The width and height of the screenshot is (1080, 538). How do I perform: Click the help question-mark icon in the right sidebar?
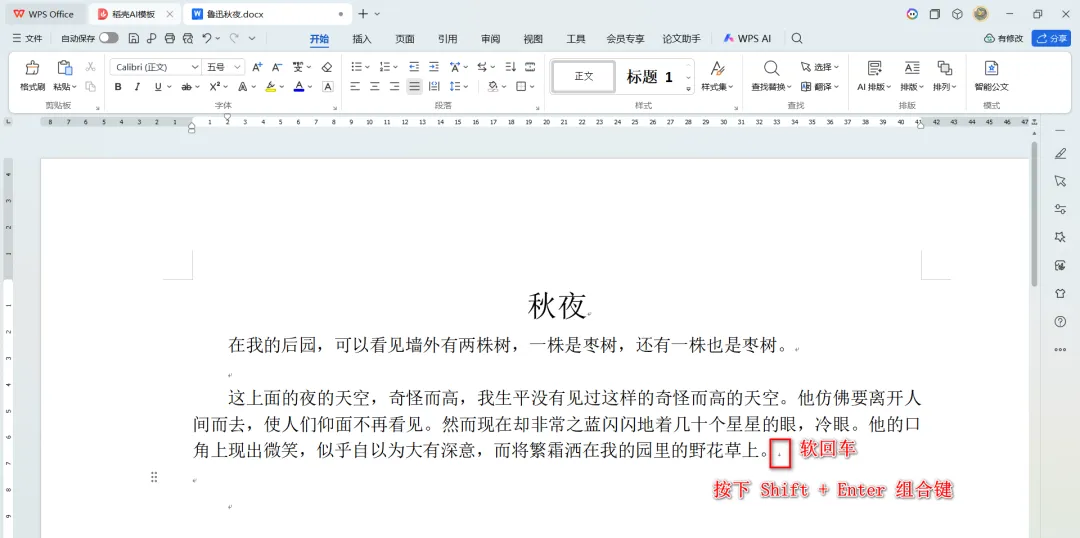(x=1060, y=322)
